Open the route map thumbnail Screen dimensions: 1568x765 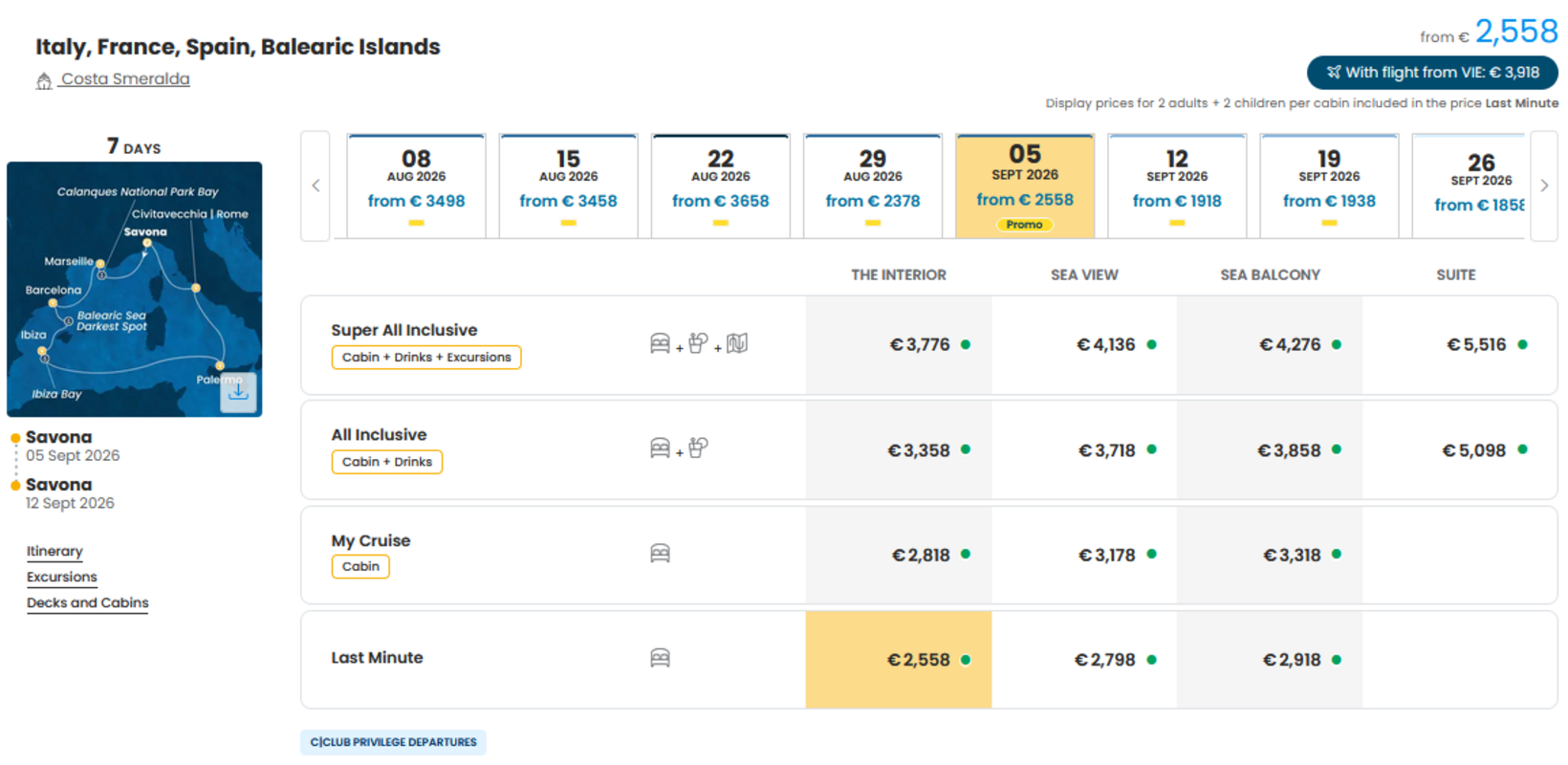point(134,289)
